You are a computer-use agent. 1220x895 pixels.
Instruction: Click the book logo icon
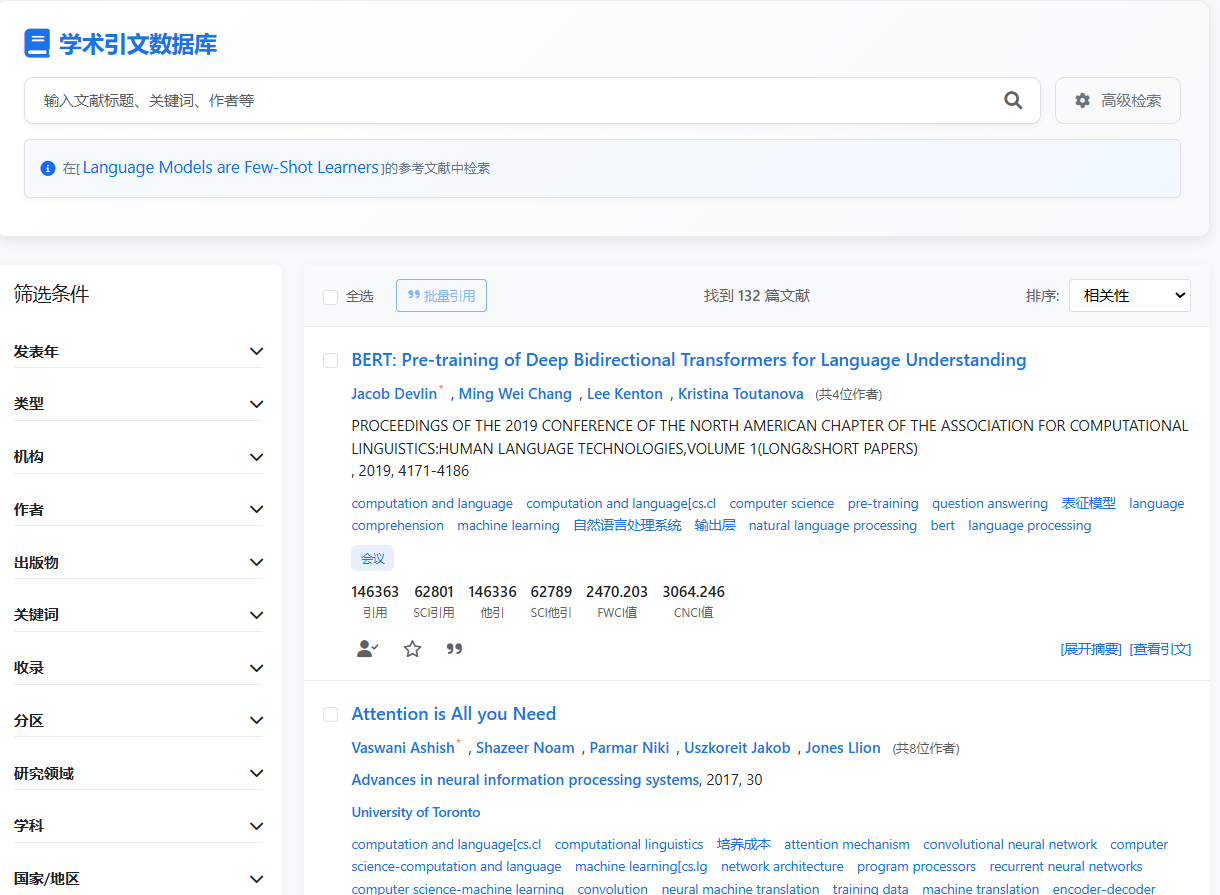click(x=37, y=44)
